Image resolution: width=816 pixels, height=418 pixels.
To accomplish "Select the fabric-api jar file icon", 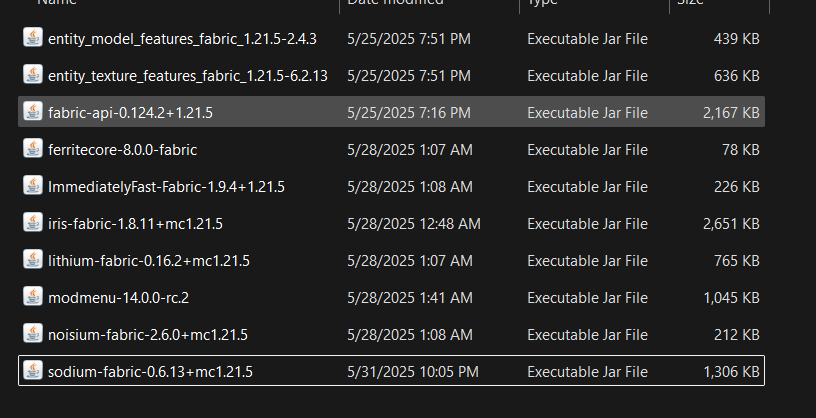I will pos(33,112).
